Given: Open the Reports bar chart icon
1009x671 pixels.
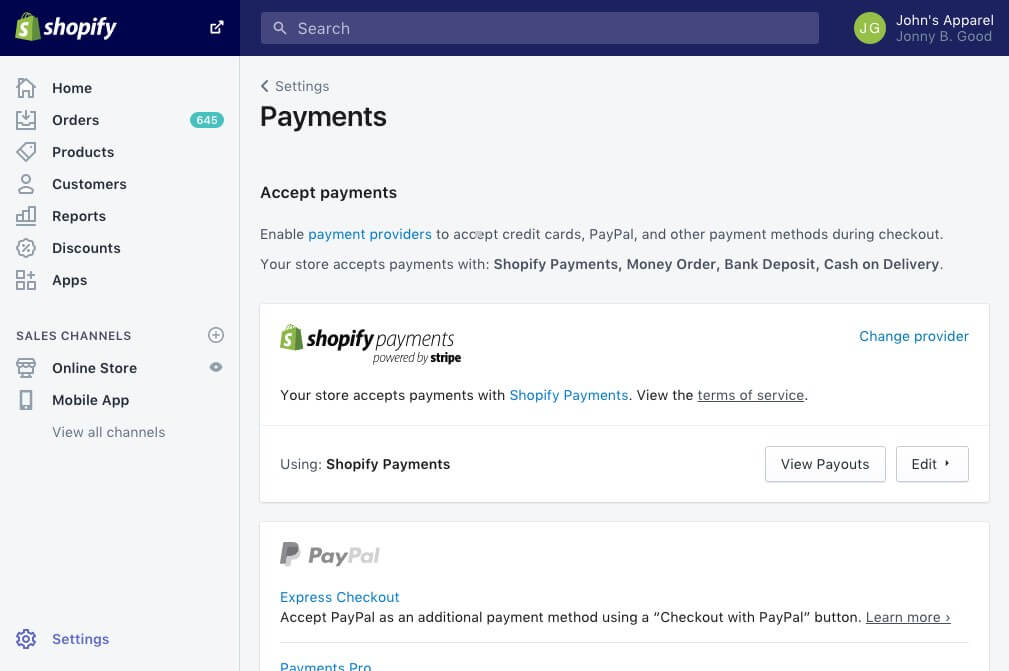Looking at the screenshot, I should click(26, 216).
